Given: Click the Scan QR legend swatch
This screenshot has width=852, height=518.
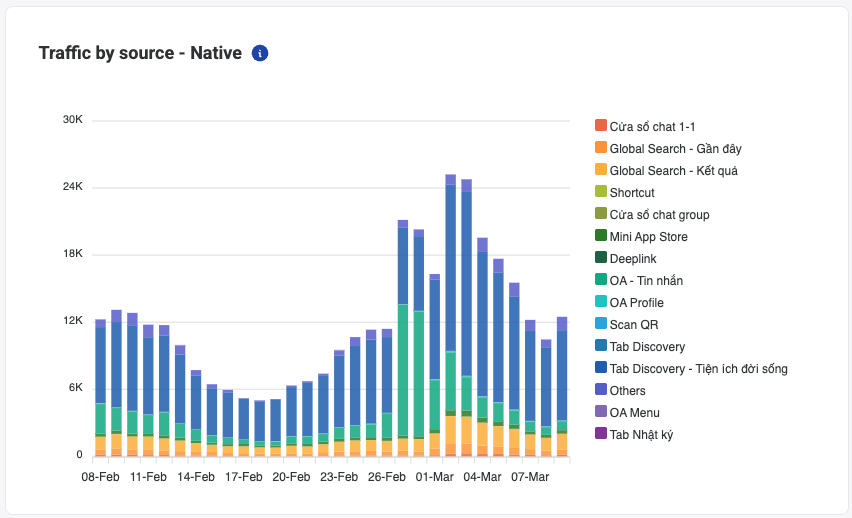Looking at the screenshot, I should [x=600, y=323].
